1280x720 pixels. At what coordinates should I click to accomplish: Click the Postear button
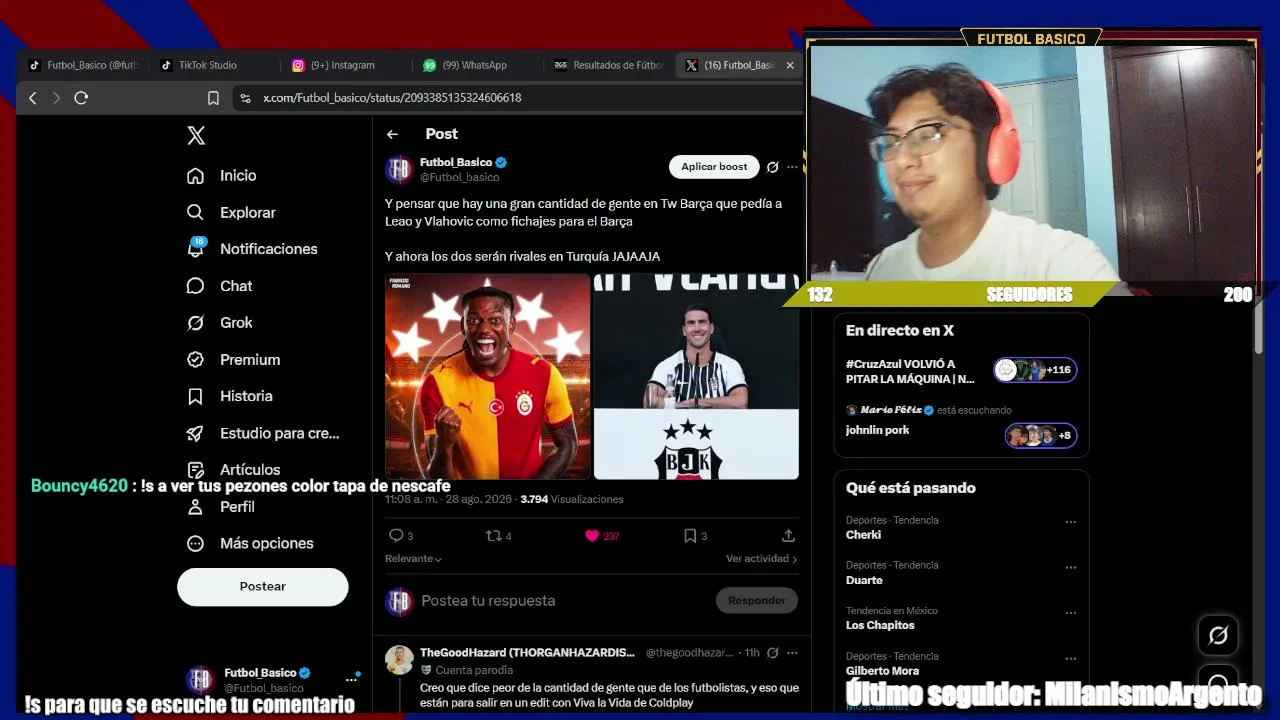point(263,587)
